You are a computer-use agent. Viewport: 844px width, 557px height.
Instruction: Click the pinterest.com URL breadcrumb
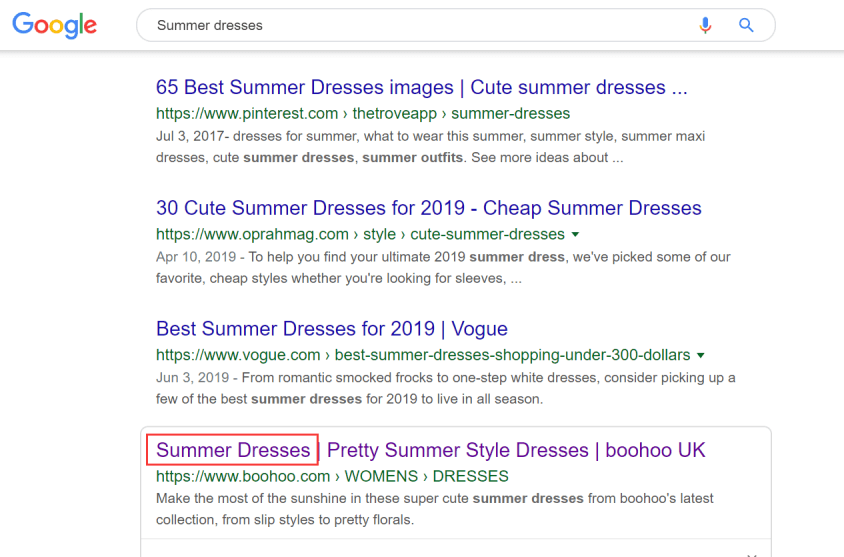[x=363, y=114]
